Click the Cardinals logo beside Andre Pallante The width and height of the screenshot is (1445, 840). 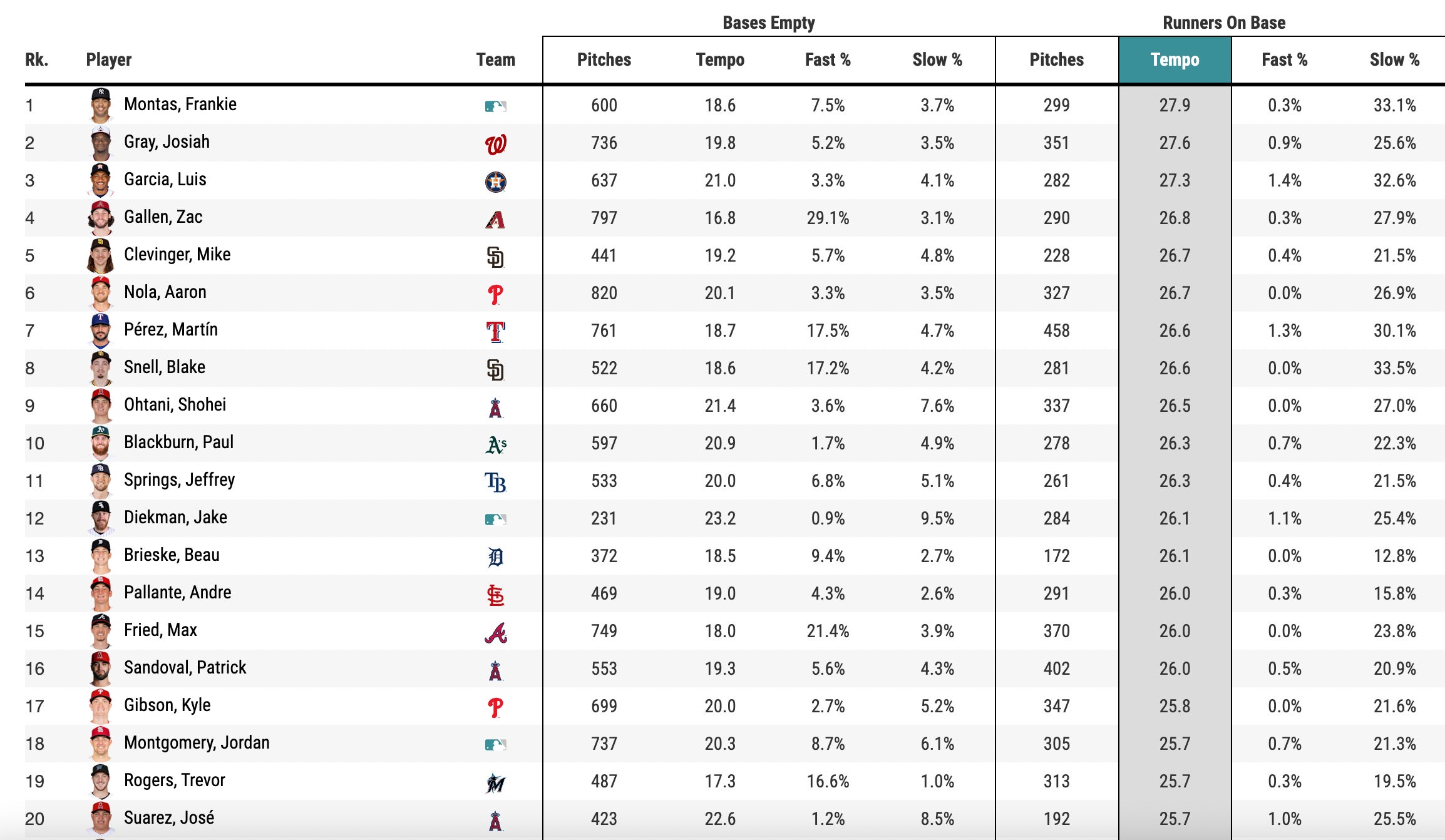495,595
